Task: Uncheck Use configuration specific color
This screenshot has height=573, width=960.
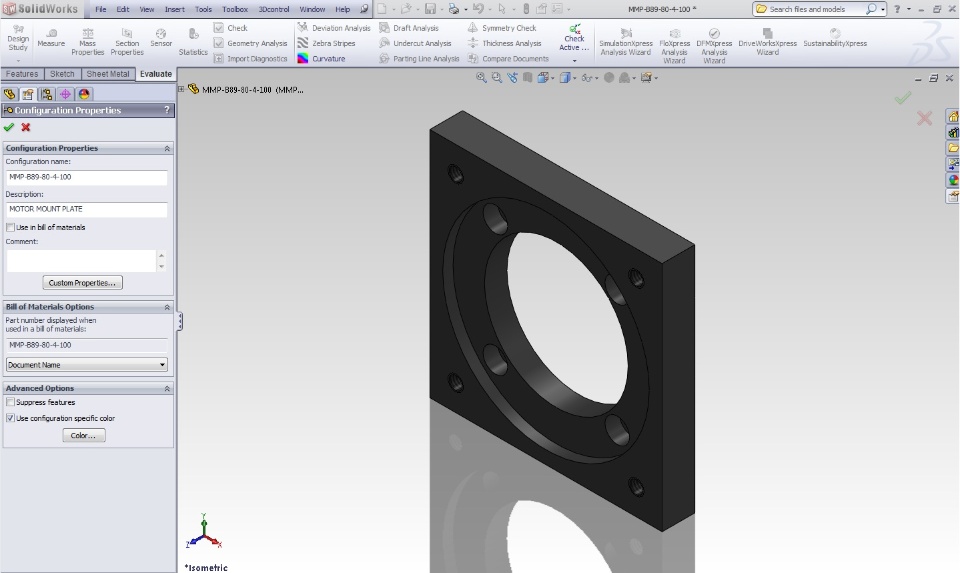Action: [10, 418]
